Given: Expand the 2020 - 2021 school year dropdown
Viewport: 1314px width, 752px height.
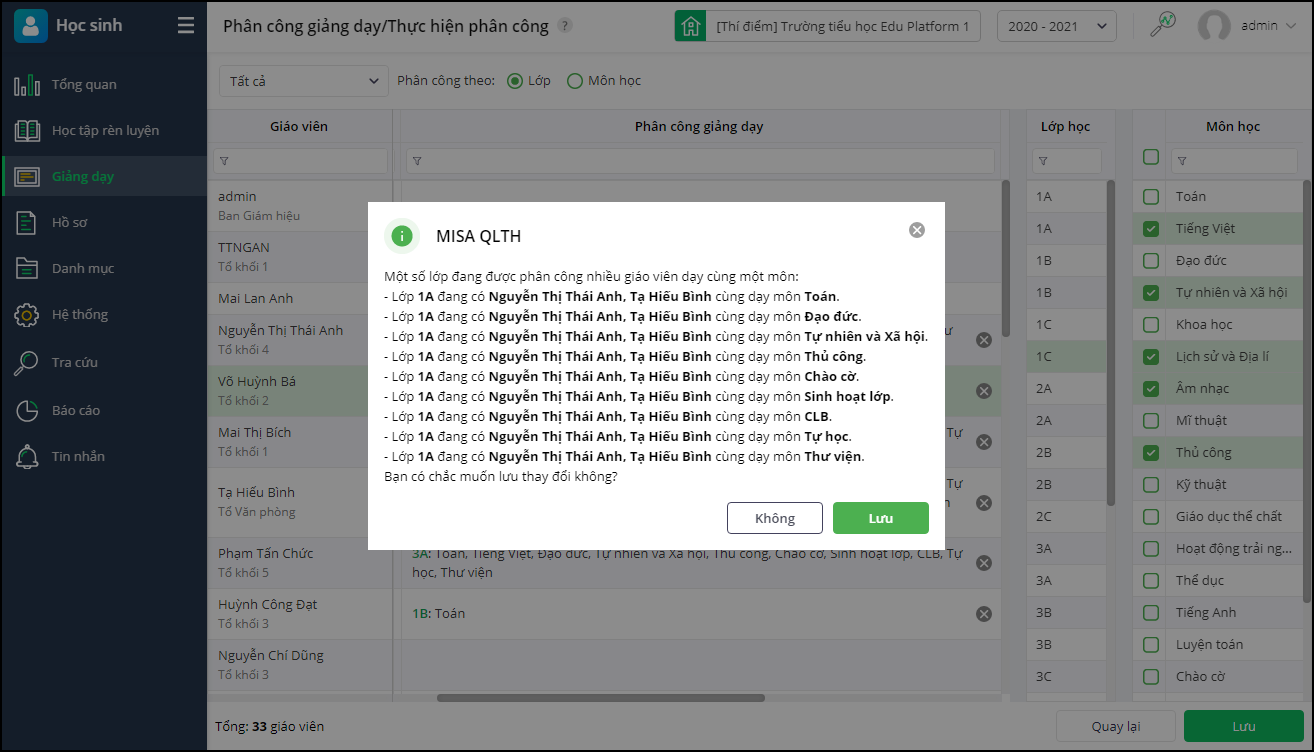Looking at the screenshot, I should 1056,26.
